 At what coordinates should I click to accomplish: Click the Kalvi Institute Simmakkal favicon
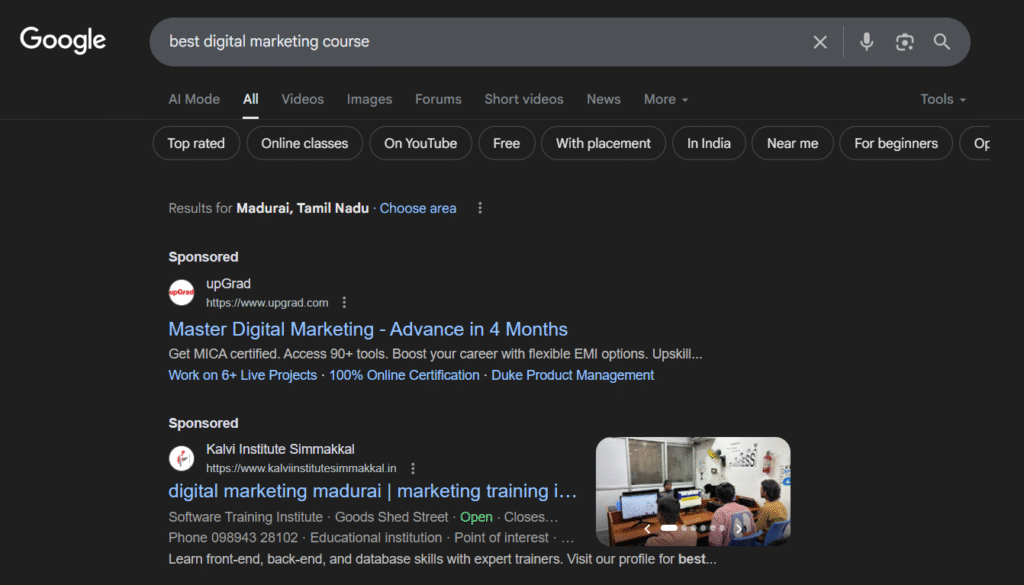[x=182, y=458]
